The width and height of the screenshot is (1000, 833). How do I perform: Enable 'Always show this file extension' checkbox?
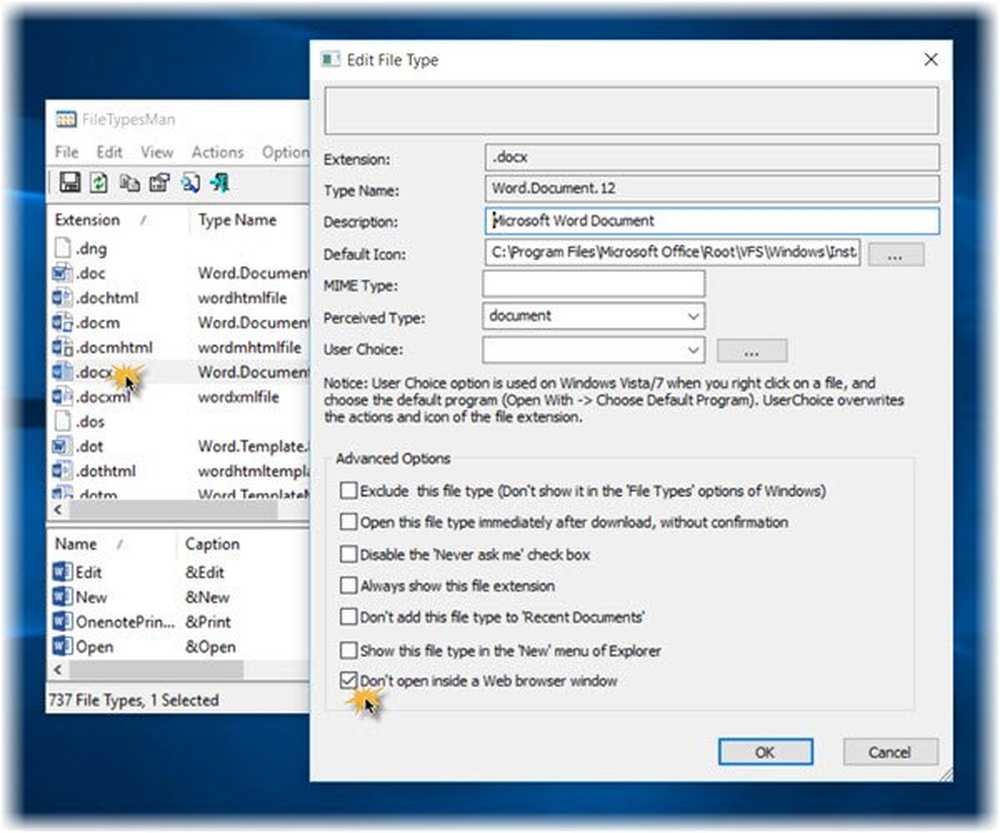(x=348, y=586)
